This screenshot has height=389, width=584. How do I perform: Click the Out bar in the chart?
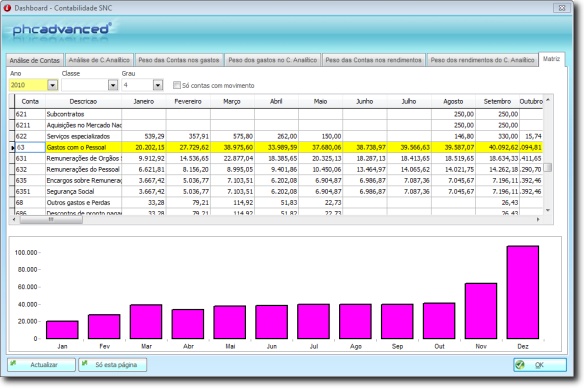(439, 321)
